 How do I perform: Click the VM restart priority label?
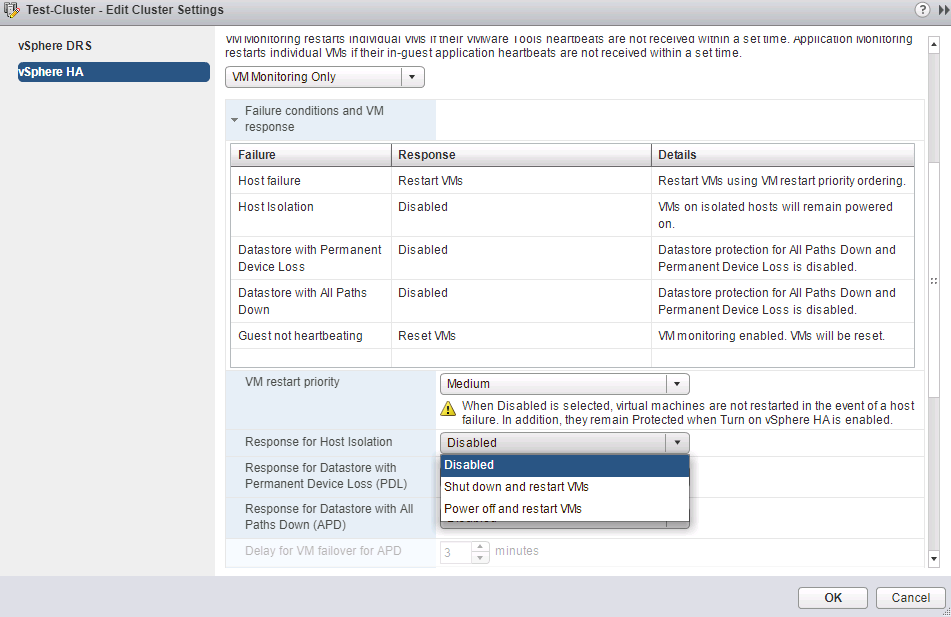[292, 382]
